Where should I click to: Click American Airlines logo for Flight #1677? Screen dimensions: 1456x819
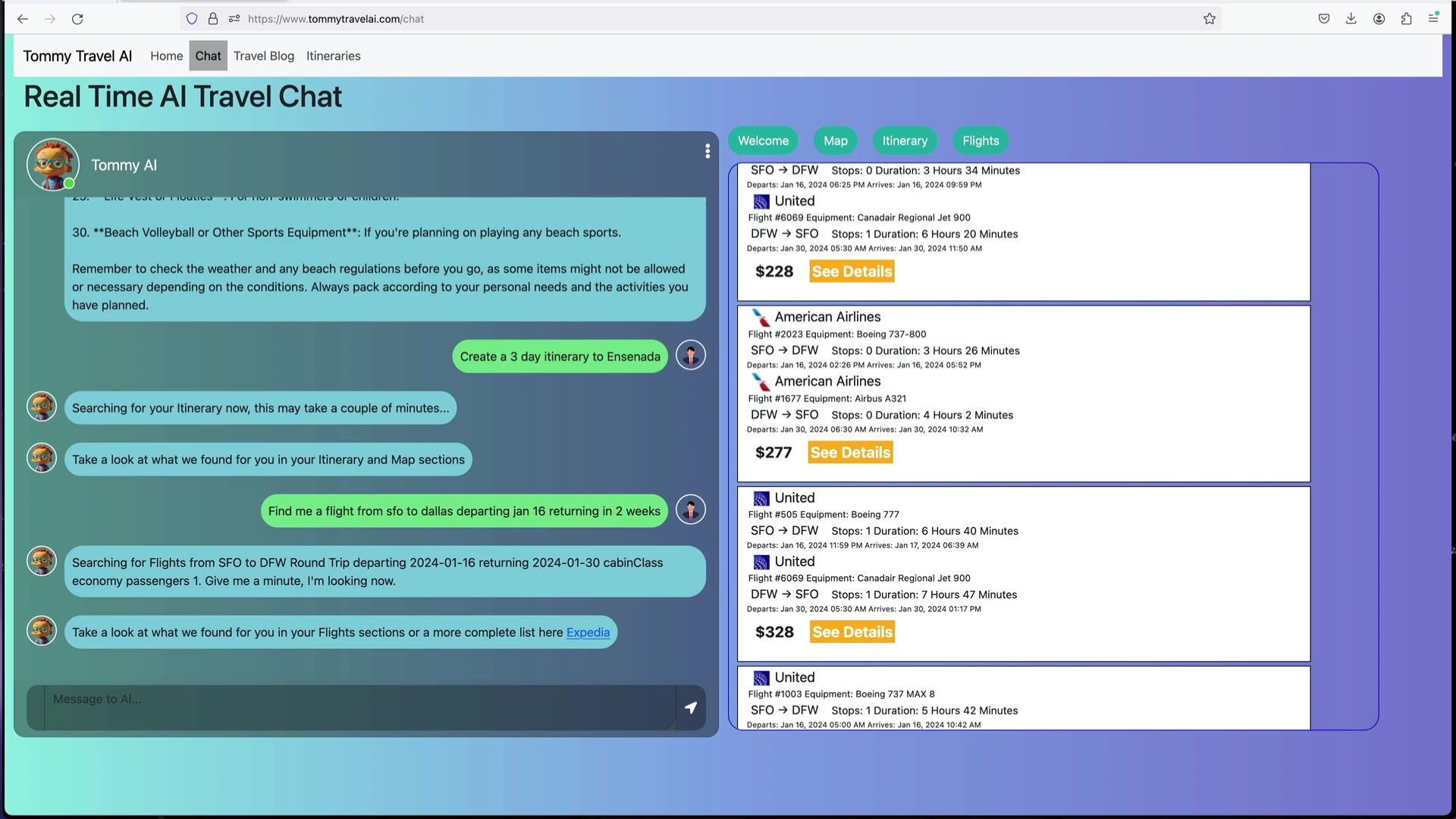[x=761, y=381]
